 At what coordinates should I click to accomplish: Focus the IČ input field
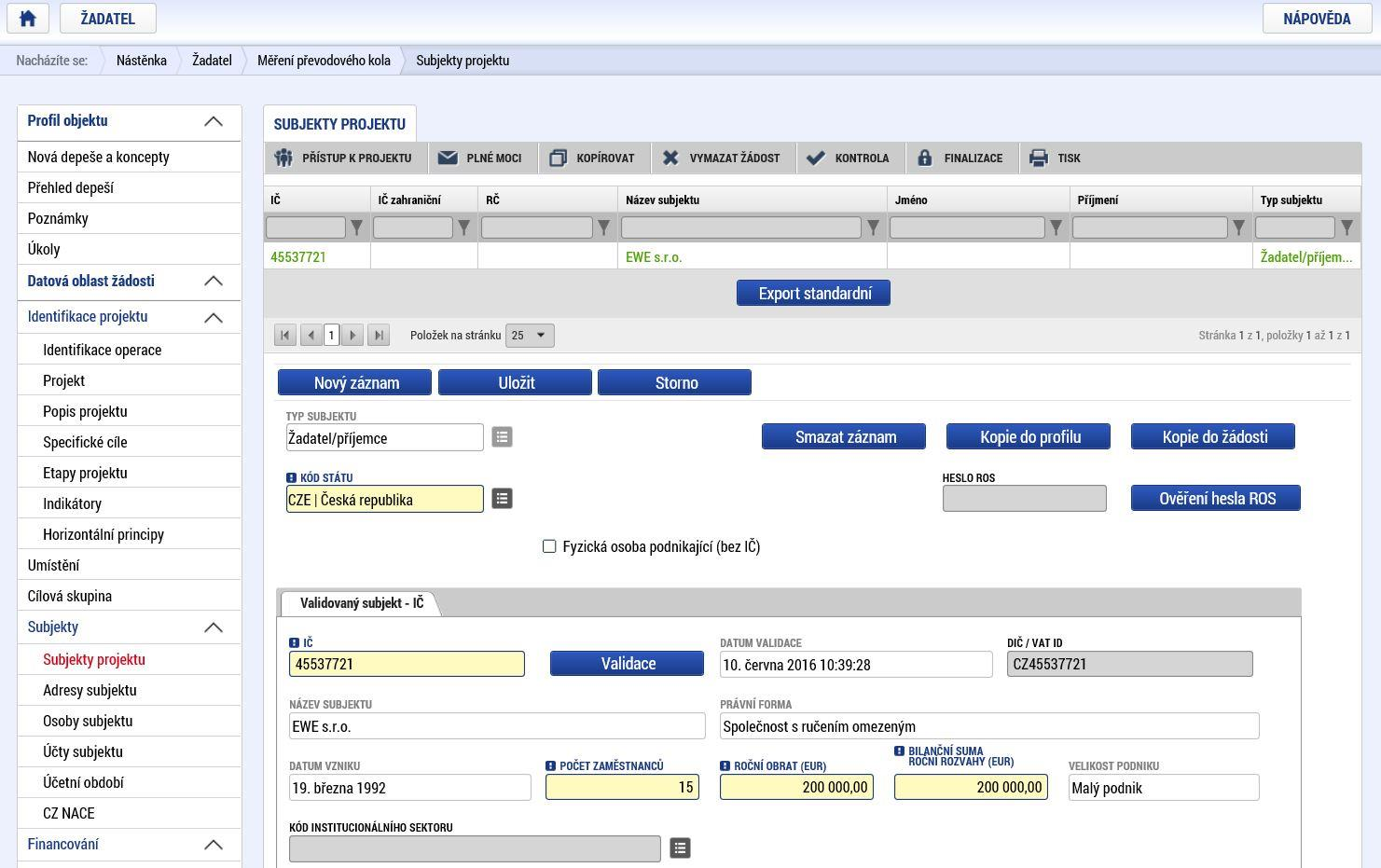point(407,664)
